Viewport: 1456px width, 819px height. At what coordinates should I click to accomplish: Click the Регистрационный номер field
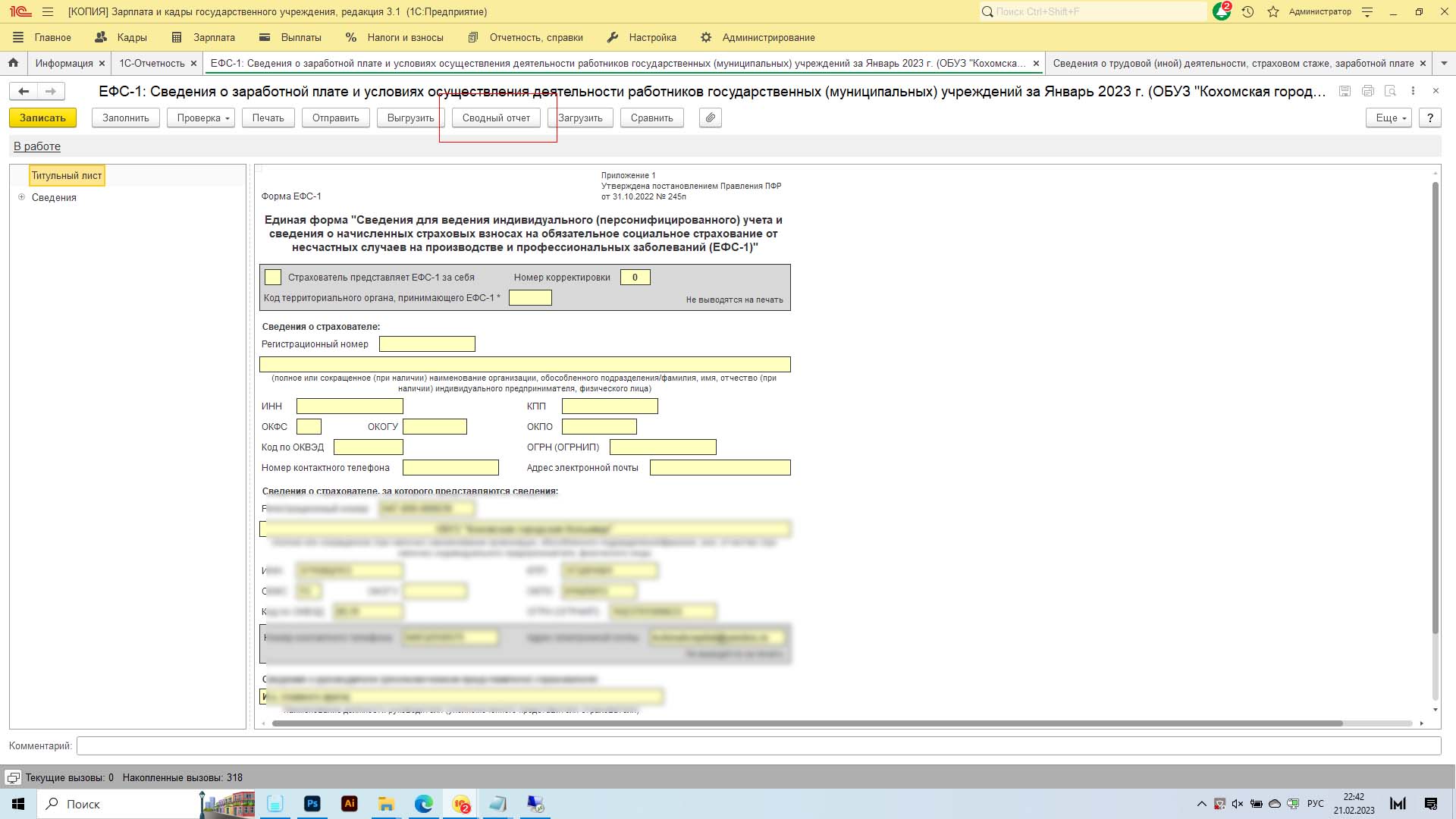coord(427,344)
